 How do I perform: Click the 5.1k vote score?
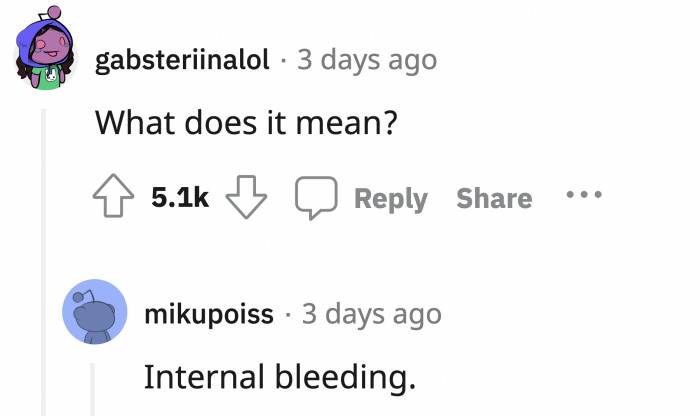pos(180,199)
